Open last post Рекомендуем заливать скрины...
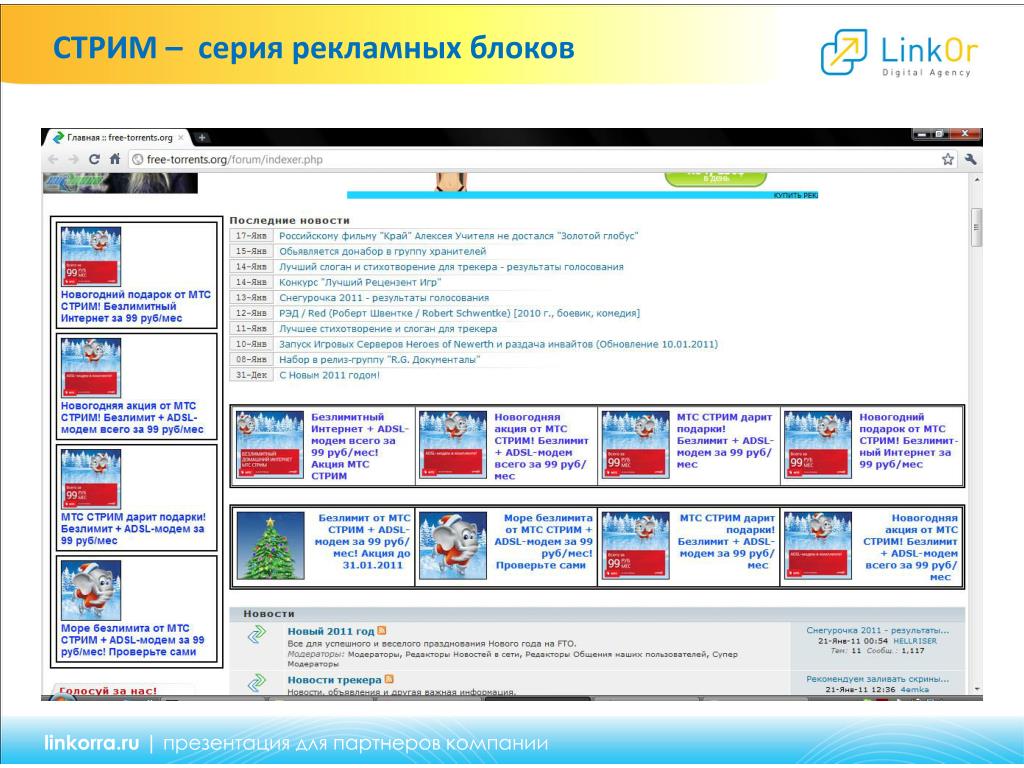The image size is (1024, 768). click(x=878, y=679)
